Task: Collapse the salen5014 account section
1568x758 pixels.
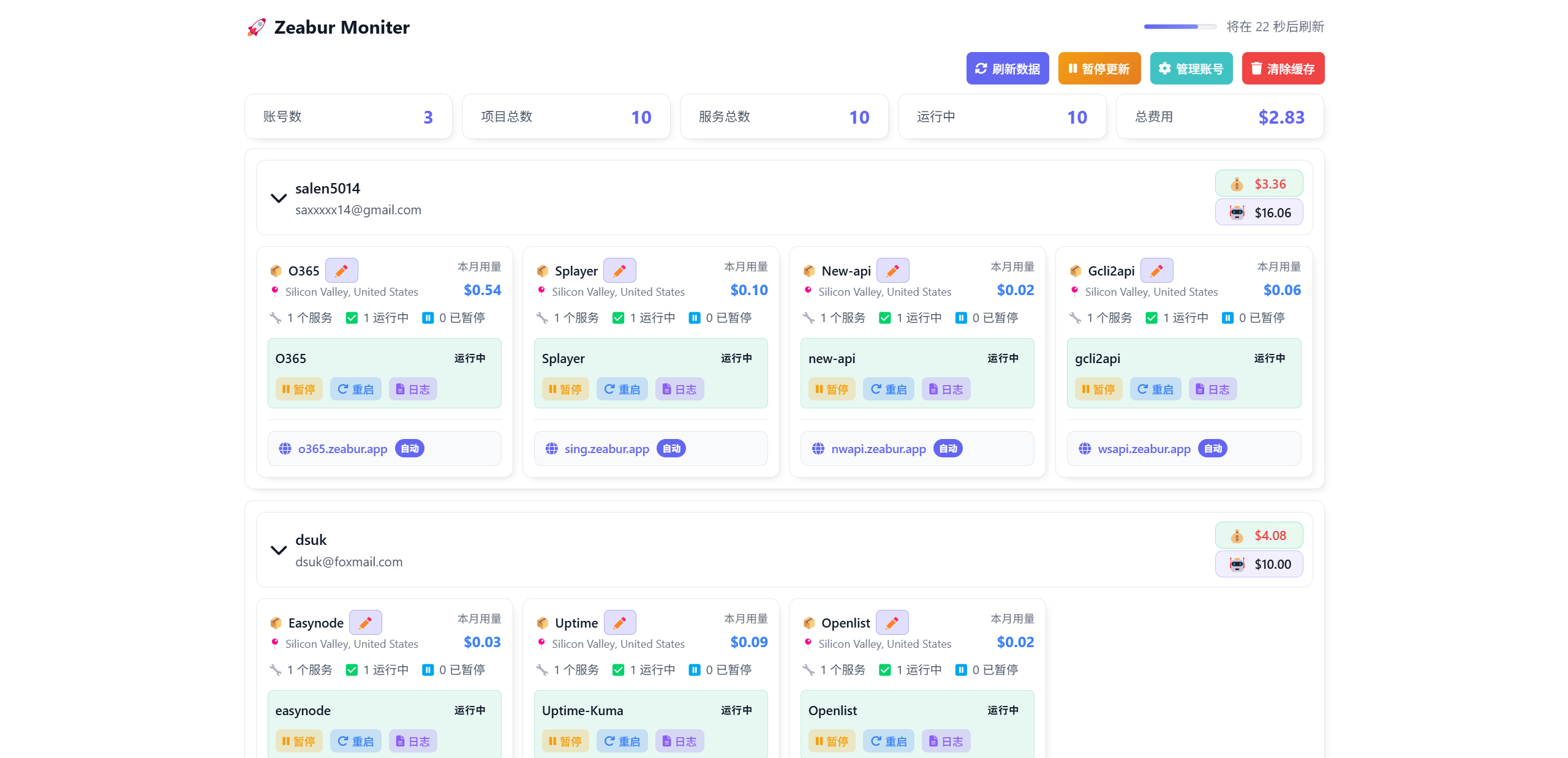Action: [x=279, y=198]
